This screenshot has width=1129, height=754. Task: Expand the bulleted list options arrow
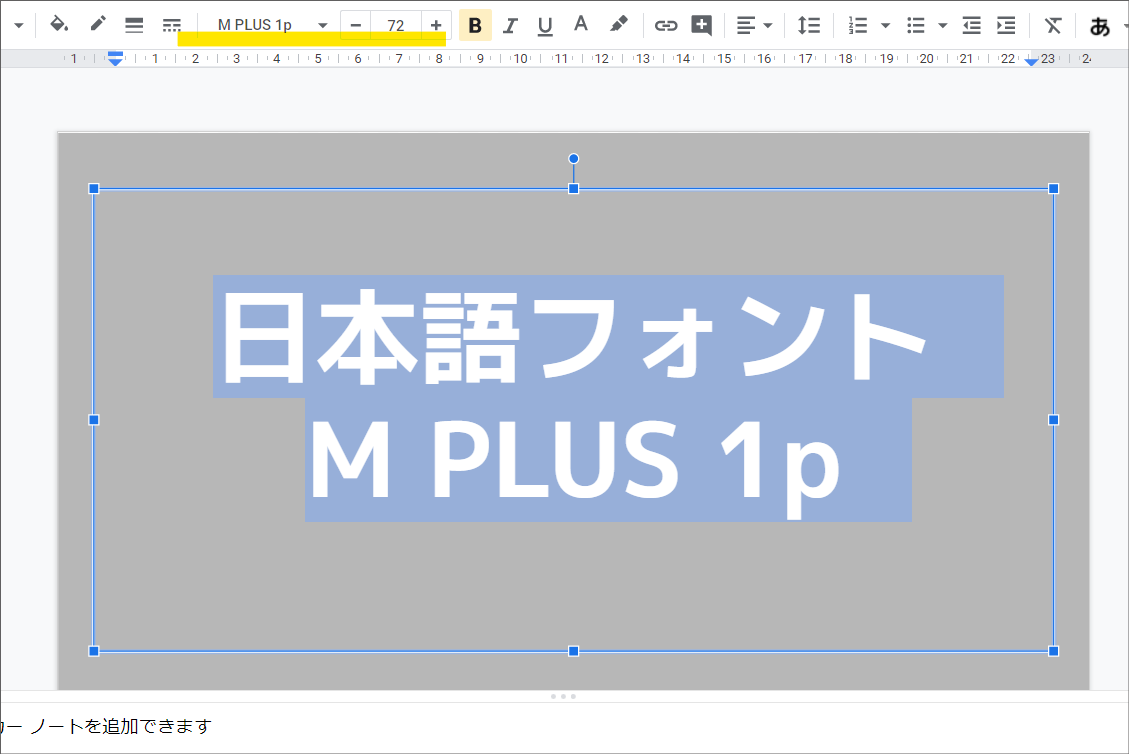(943, 26)
